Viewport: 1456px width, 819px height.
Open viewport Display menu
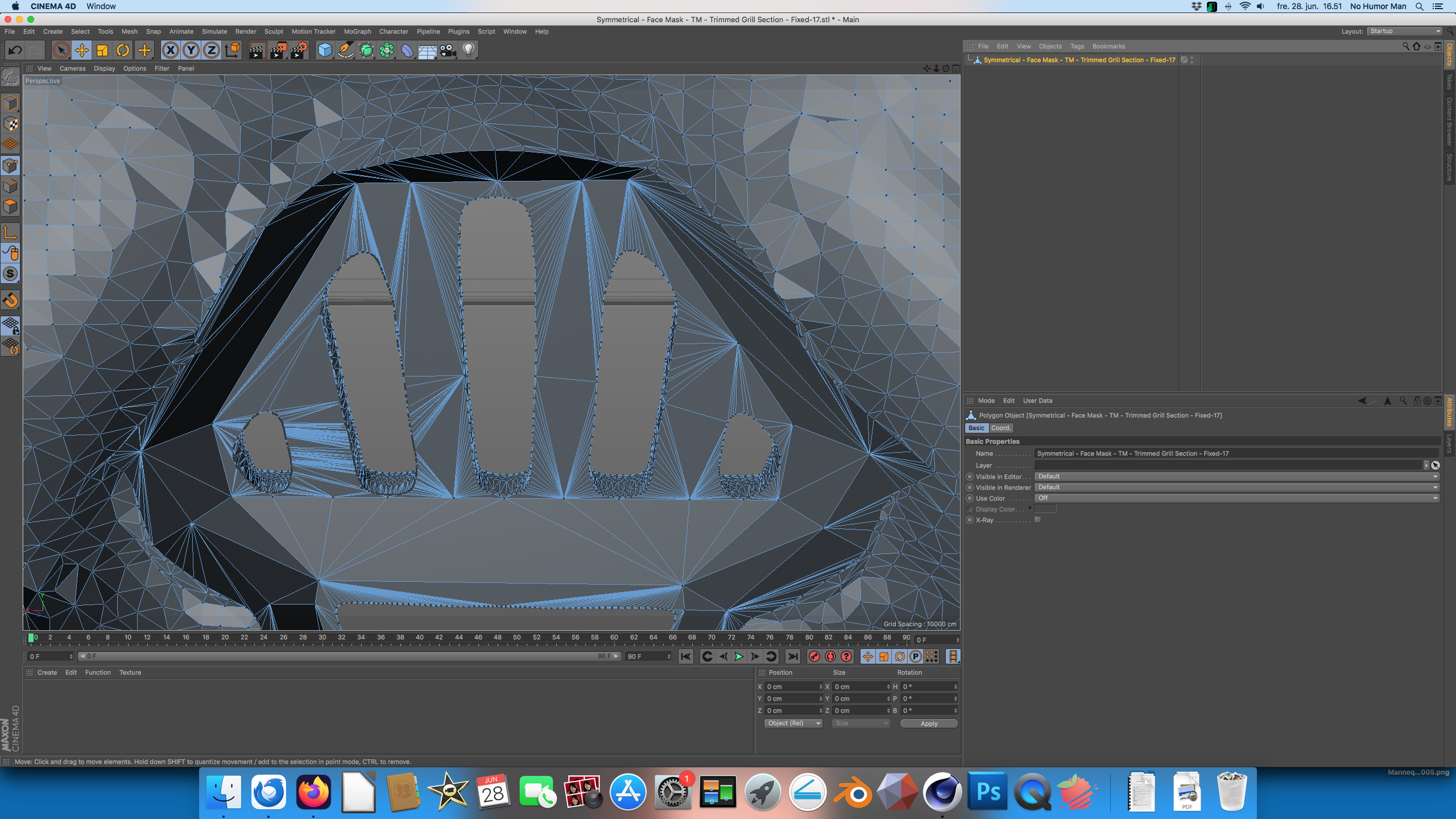pos(104,68)
